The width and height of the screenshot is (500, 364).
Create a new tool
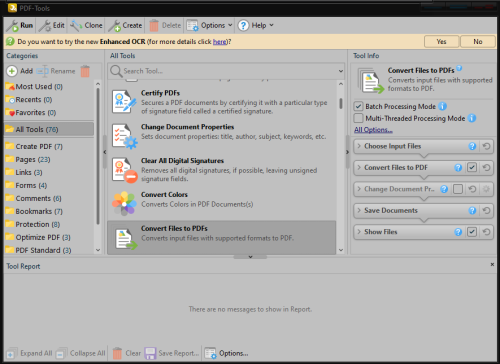point(125,25)
